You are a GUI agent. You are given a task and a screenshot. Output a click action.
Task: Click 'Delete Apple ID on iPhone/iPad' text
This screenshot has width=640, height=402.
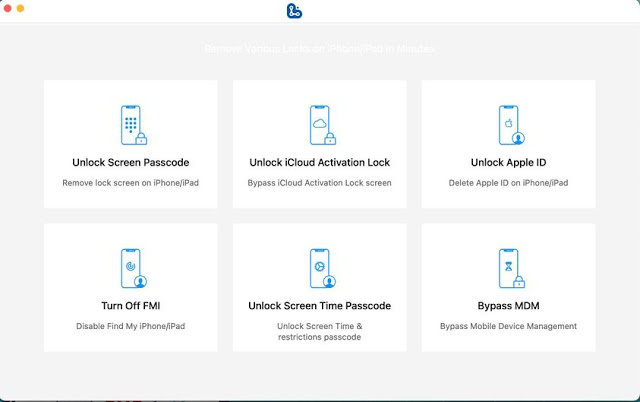[509, 183]
